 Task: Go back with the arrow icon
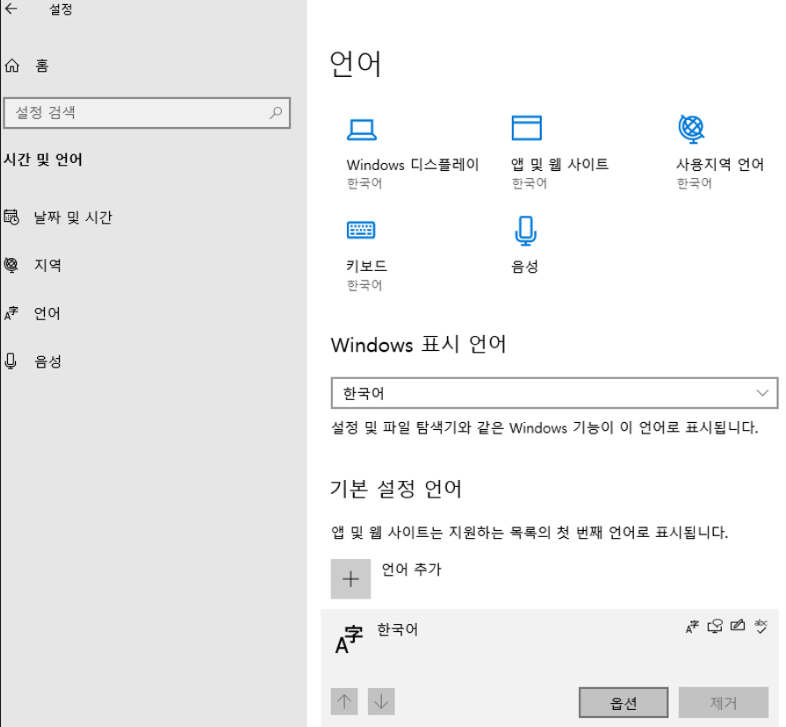(x=11, y=9)
